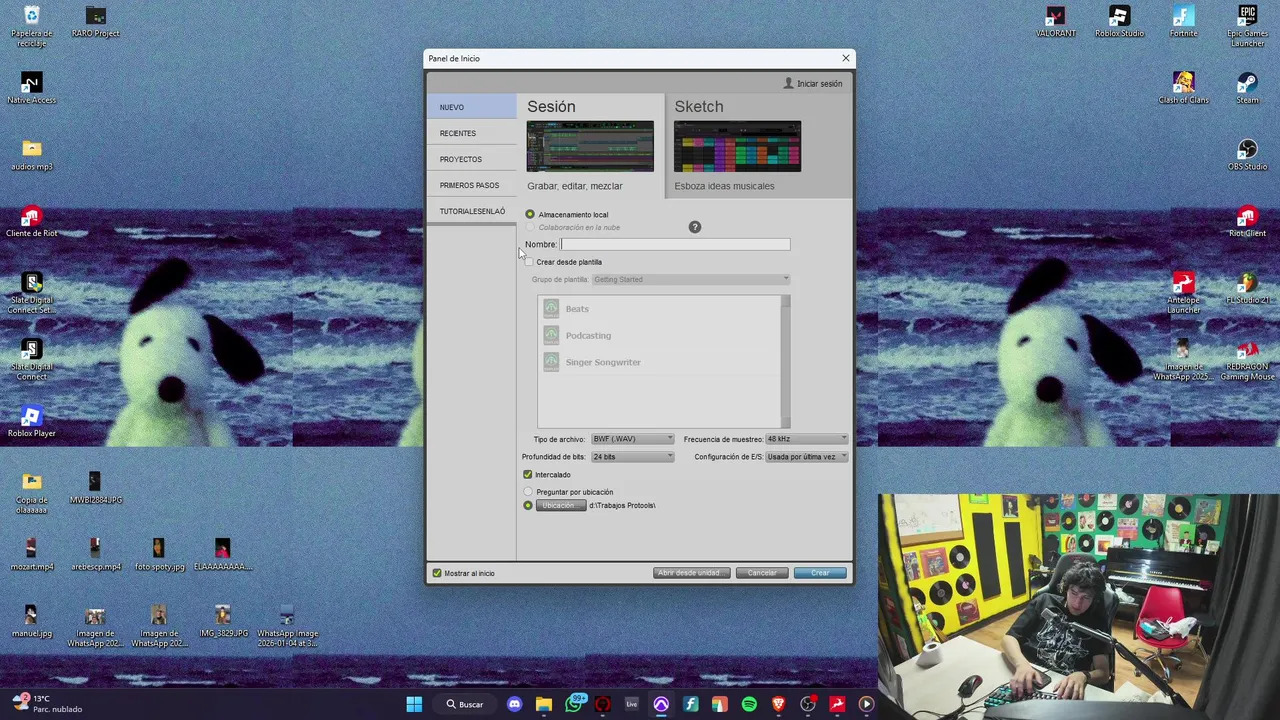Open the Configuración de E/S dropdown
The height and width of the screenshot is (720, 1280).
(x=806, y=457)
